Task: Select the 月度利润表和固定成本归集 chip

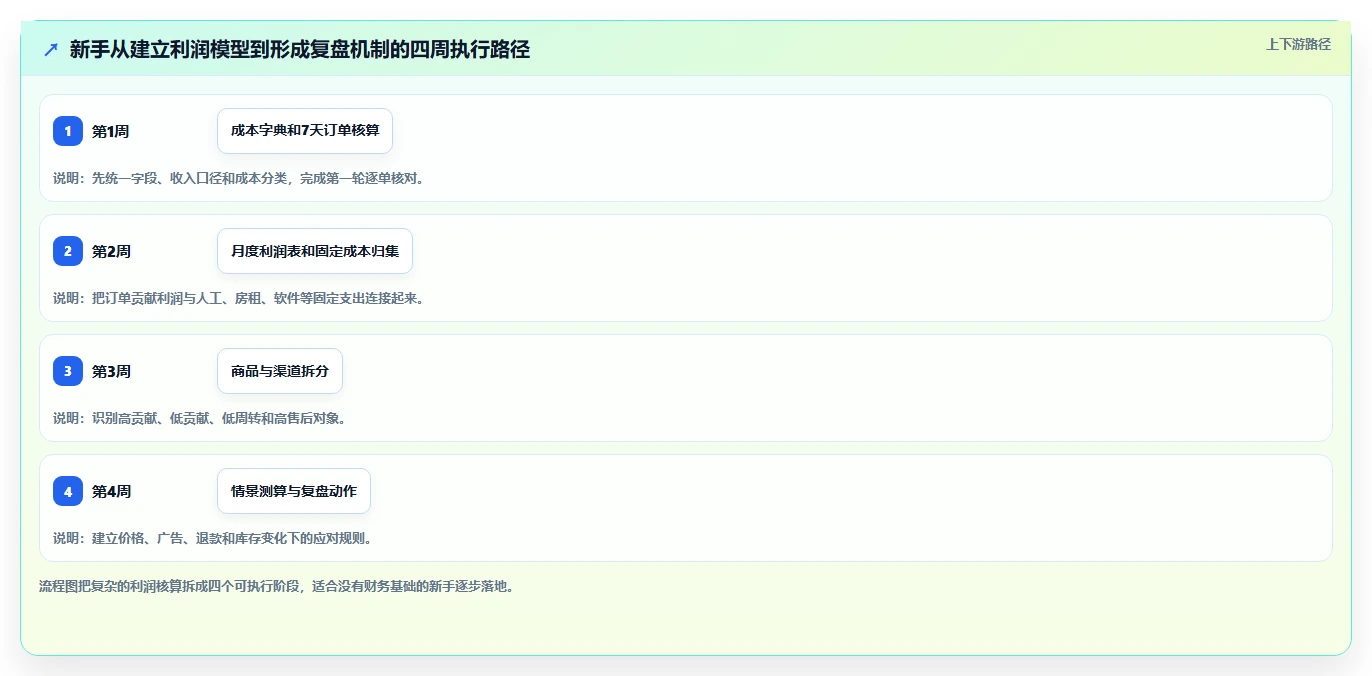Action: tap(315, 251)
